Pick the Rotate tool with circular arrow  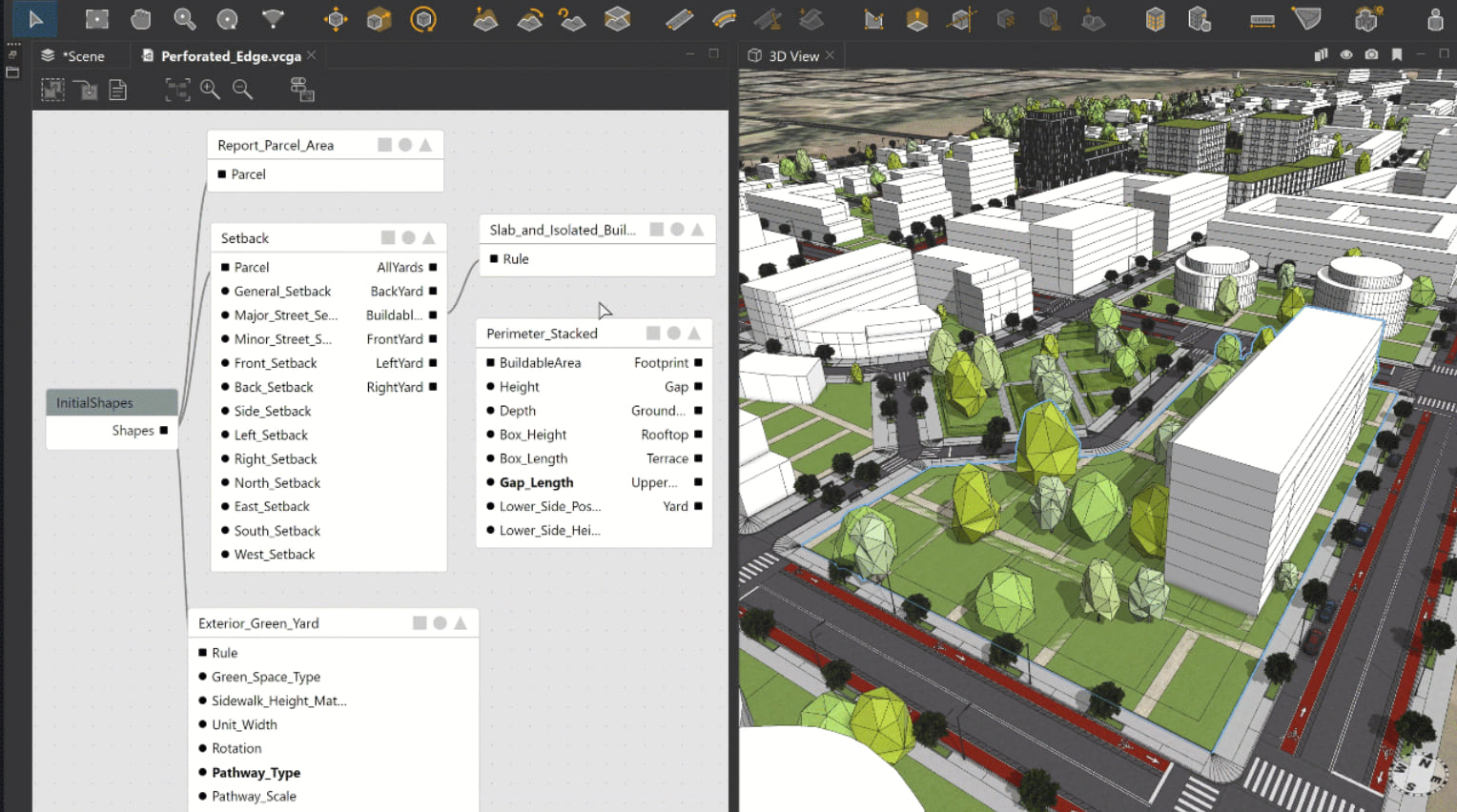[423, 19]
